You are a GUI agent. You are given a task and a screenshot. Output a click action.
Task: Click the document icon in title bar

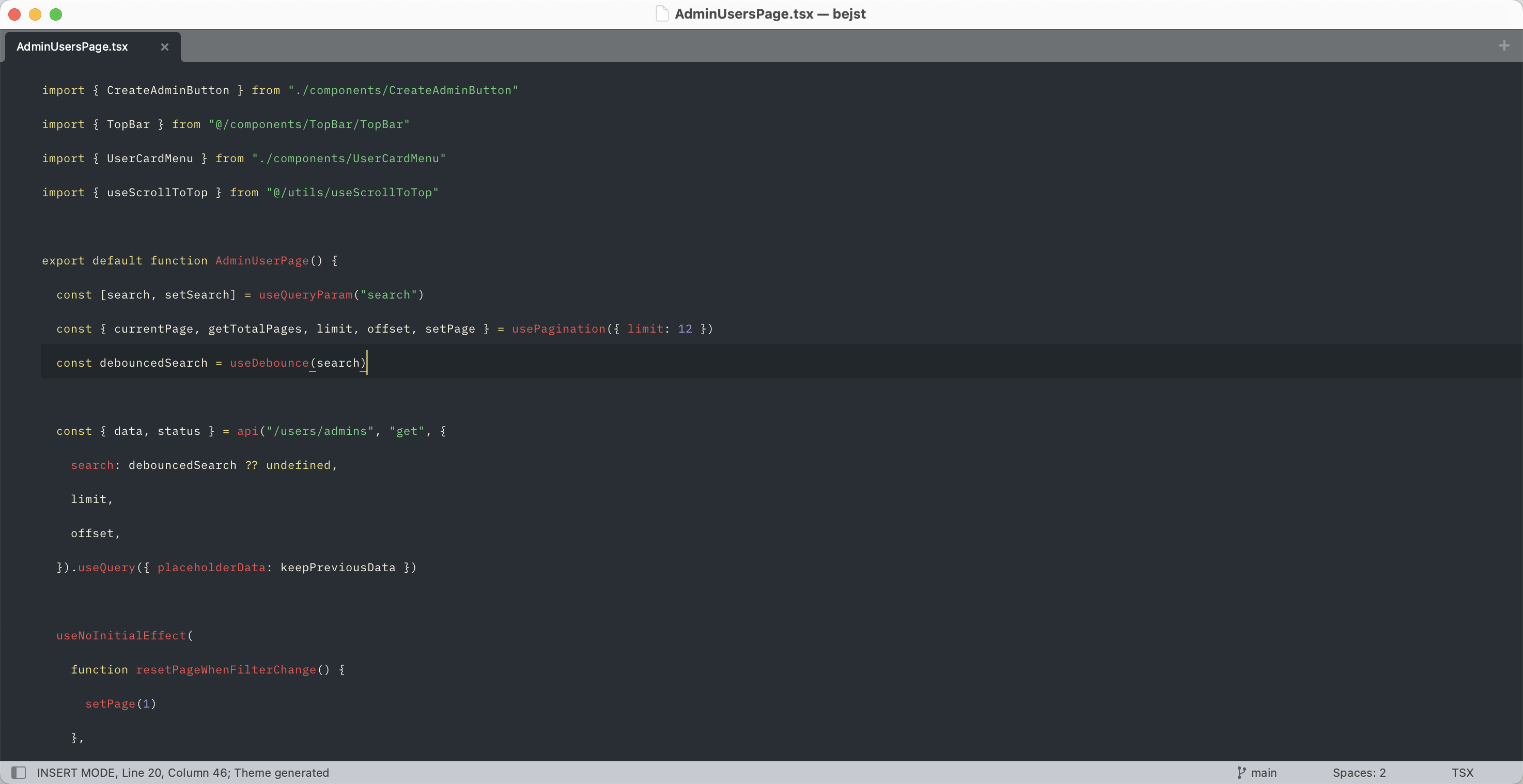point(662,13)
